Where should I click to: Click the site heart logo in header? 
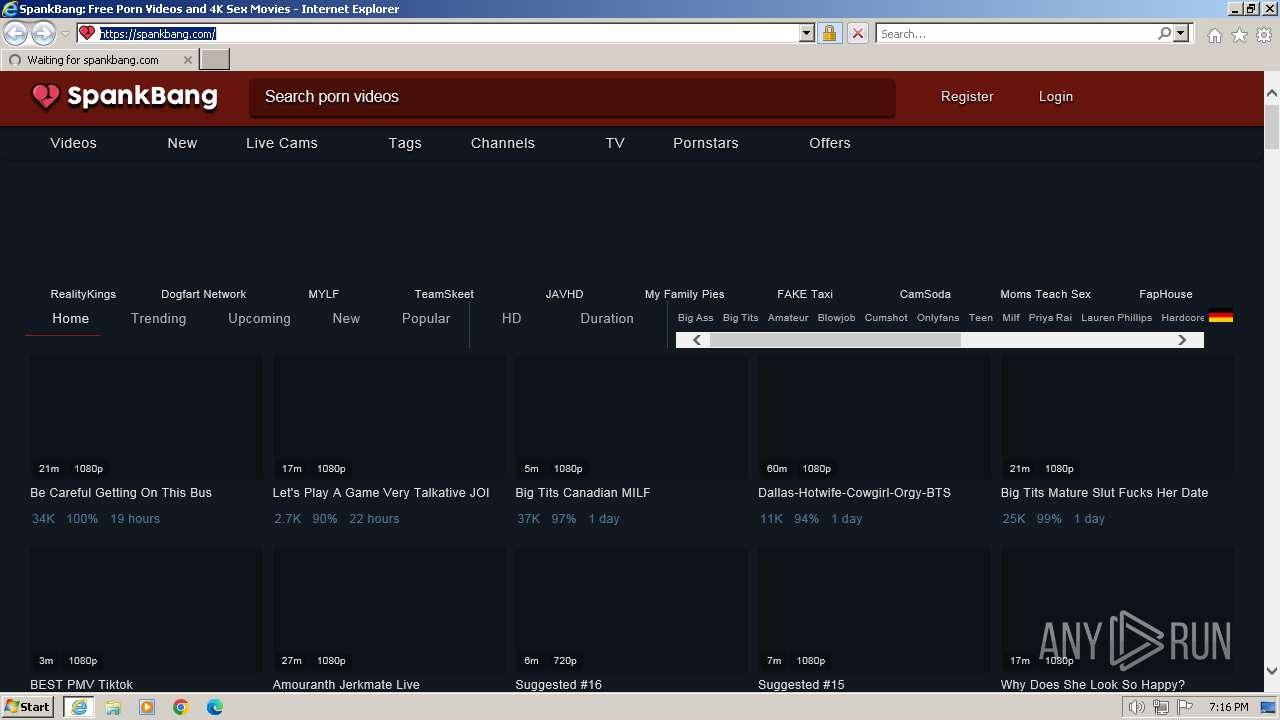pyautogui.click(x=46, y=97)
